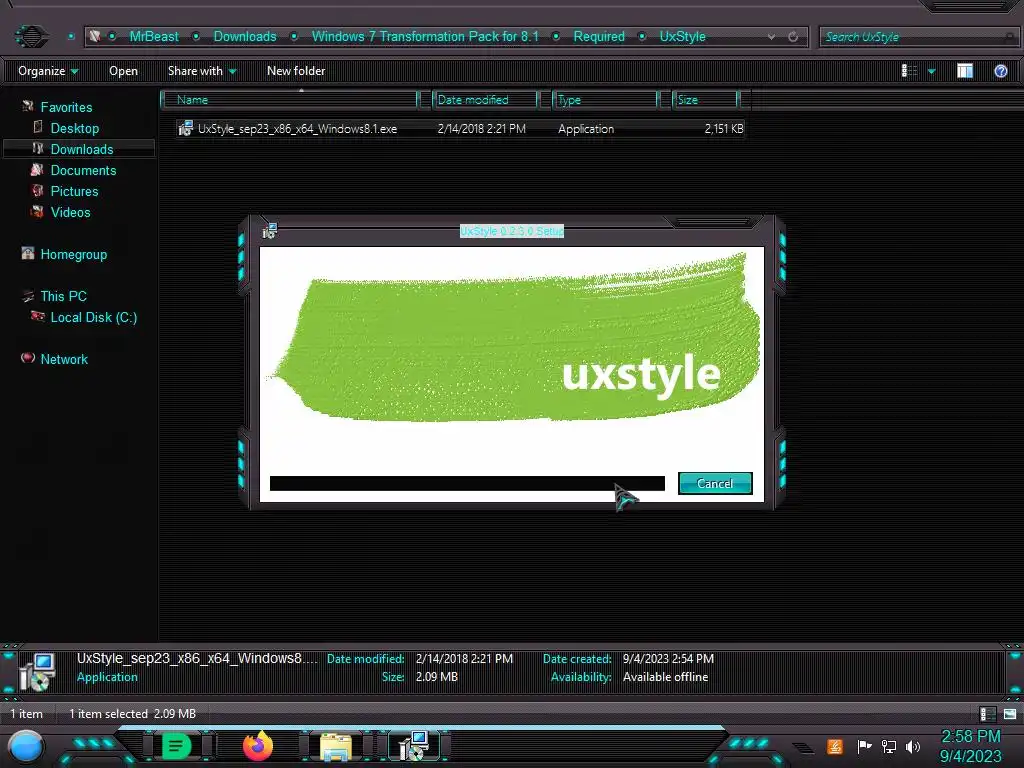The width and height of the screenshot is (1024, 768).
Task: Open Documents in navigation pane
Action: click(83, 170)
